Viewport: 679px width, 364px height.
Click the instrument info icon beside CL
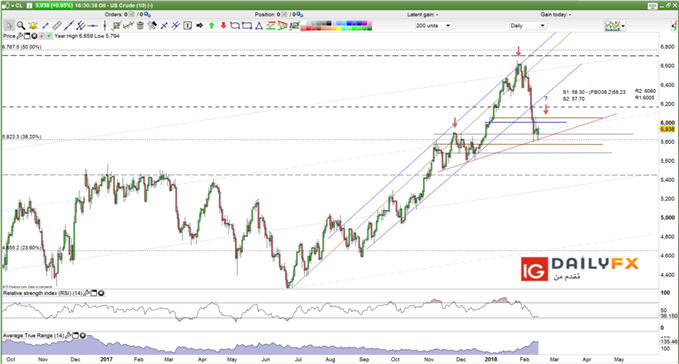coord(29,6)
